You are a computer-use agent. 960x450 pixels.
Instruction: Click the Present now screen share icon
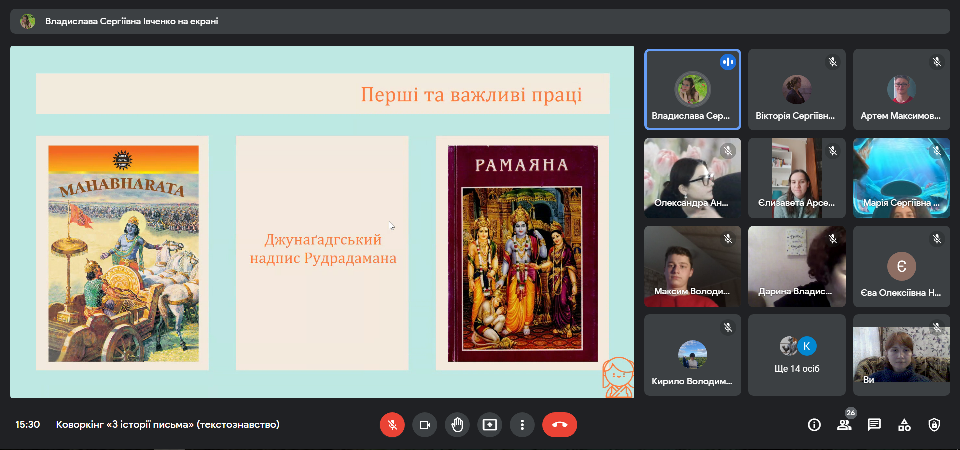tap(490, 424)
